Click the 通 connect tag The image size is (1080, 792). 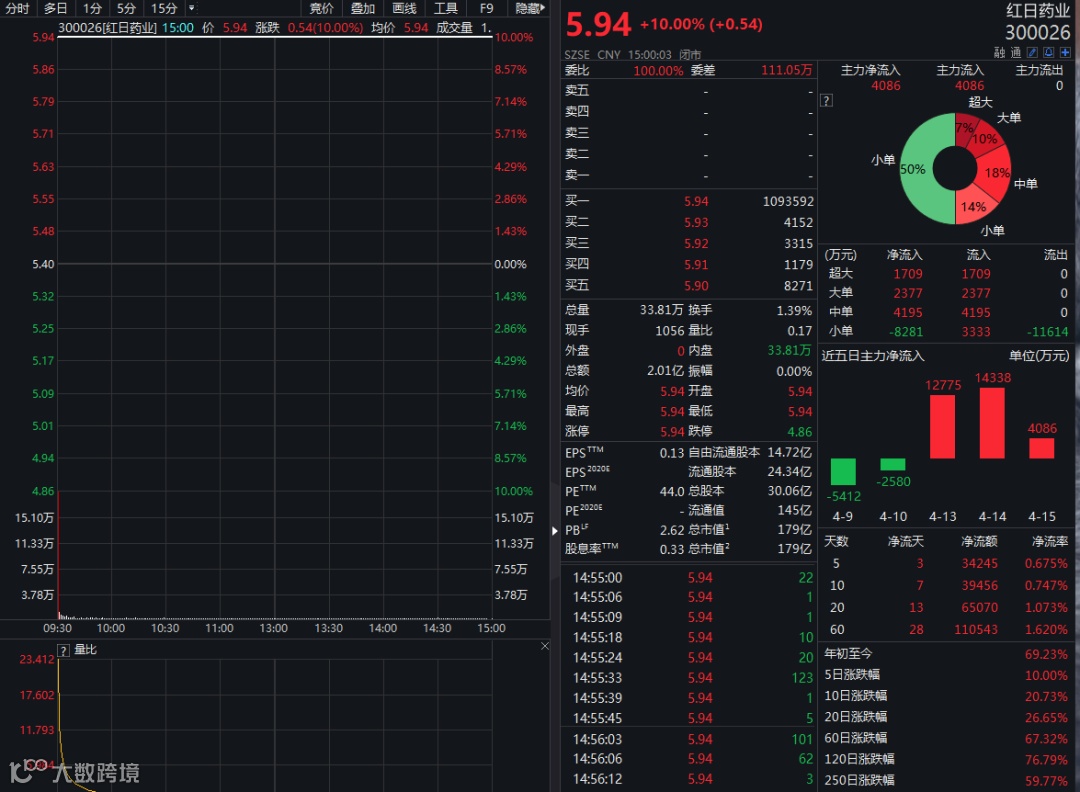(x=1016, y=52)
